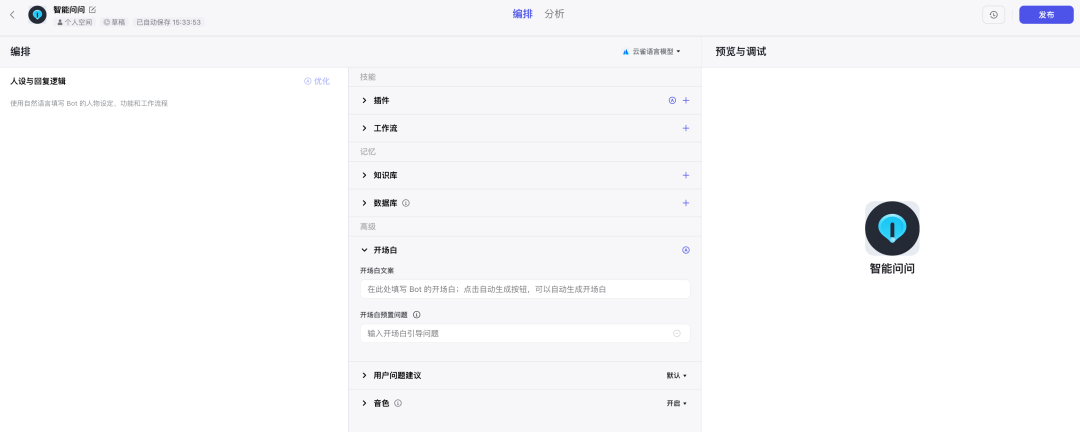Go back using the left arrow
Image resolution: width=1080 pixels, height=432 pixels.
[x=12, y=14]
